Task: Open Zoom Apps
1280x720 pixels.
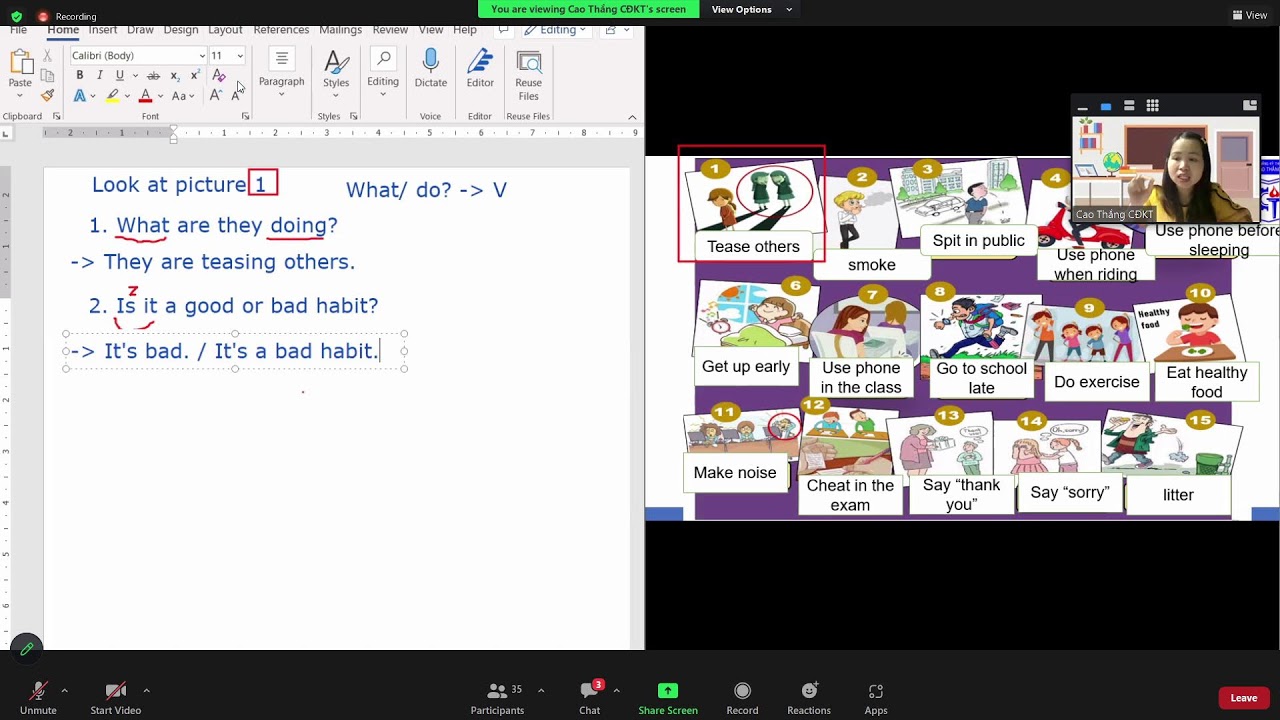Action: coord(876,697)
